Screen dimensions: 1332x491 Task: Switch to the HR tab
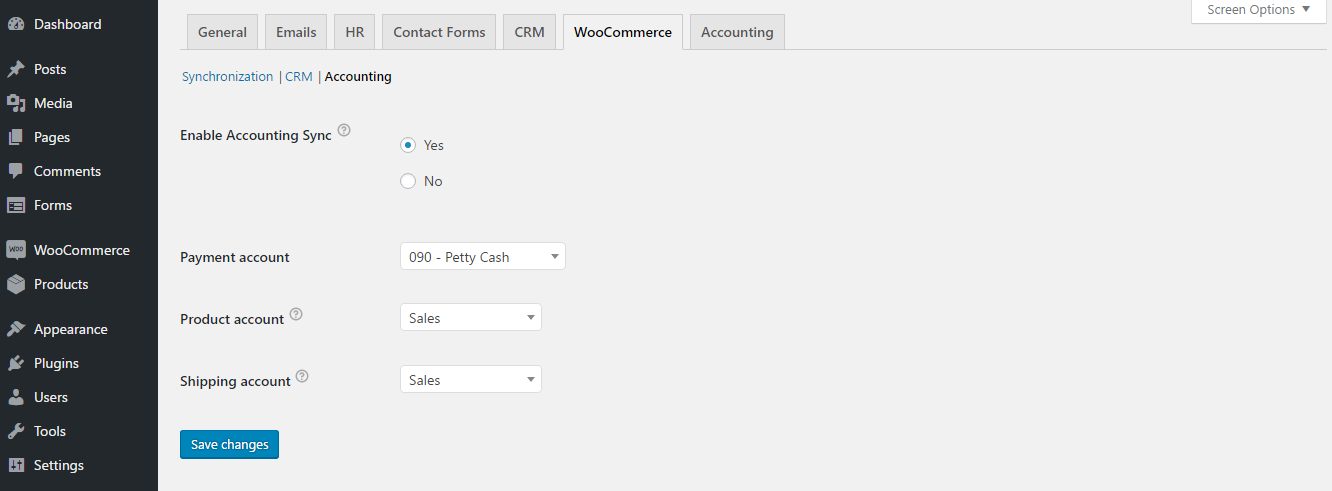click(x=354, y=32)
